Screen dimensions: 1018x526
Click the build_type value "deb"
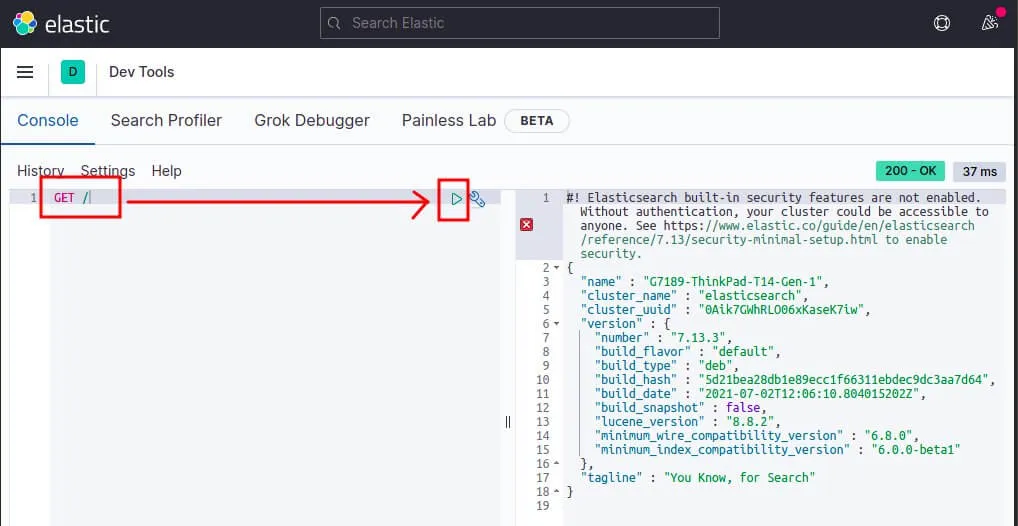tap(714, 365)
